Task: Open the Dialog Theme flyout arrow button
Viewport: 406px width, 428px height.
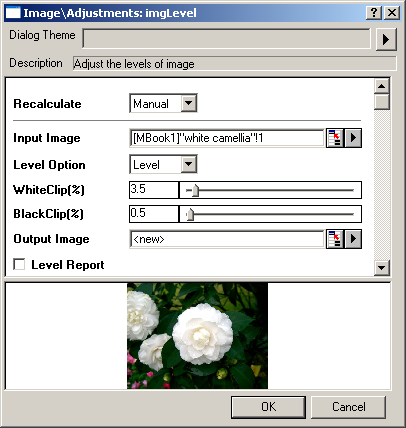Action: coord(386,39)
